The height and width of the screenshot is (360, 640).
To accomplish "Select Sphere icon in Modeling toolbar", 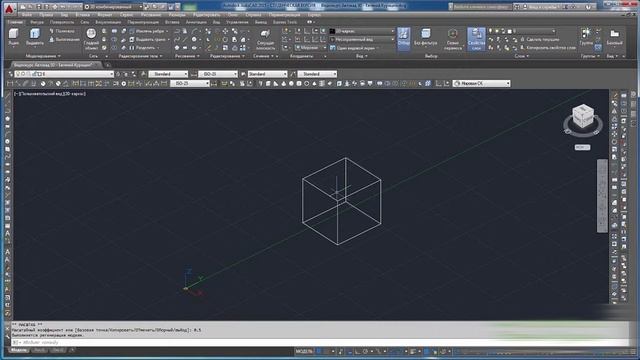I will tap(291, 83).
